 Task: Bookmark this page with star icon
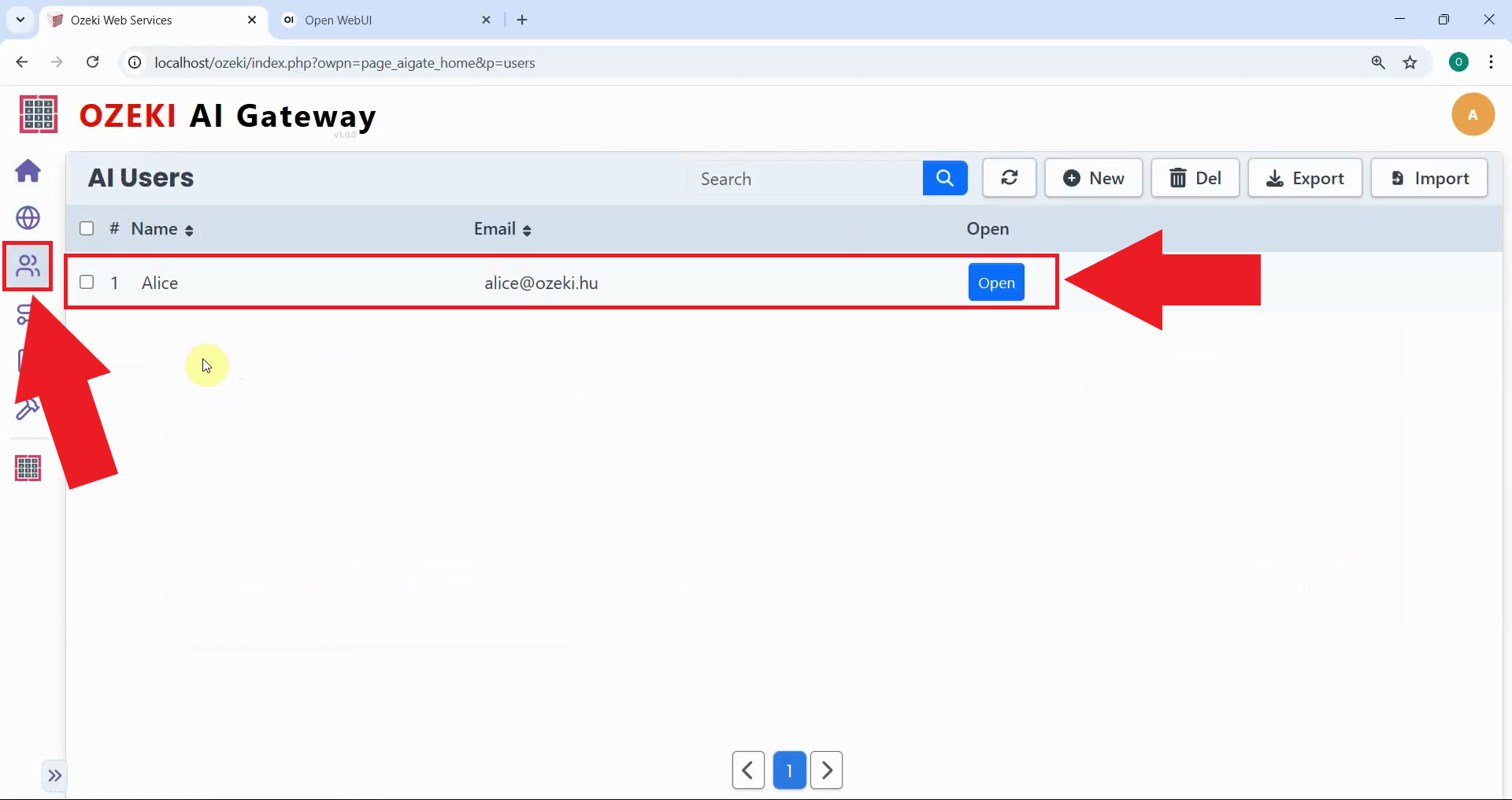(1410, 63)
